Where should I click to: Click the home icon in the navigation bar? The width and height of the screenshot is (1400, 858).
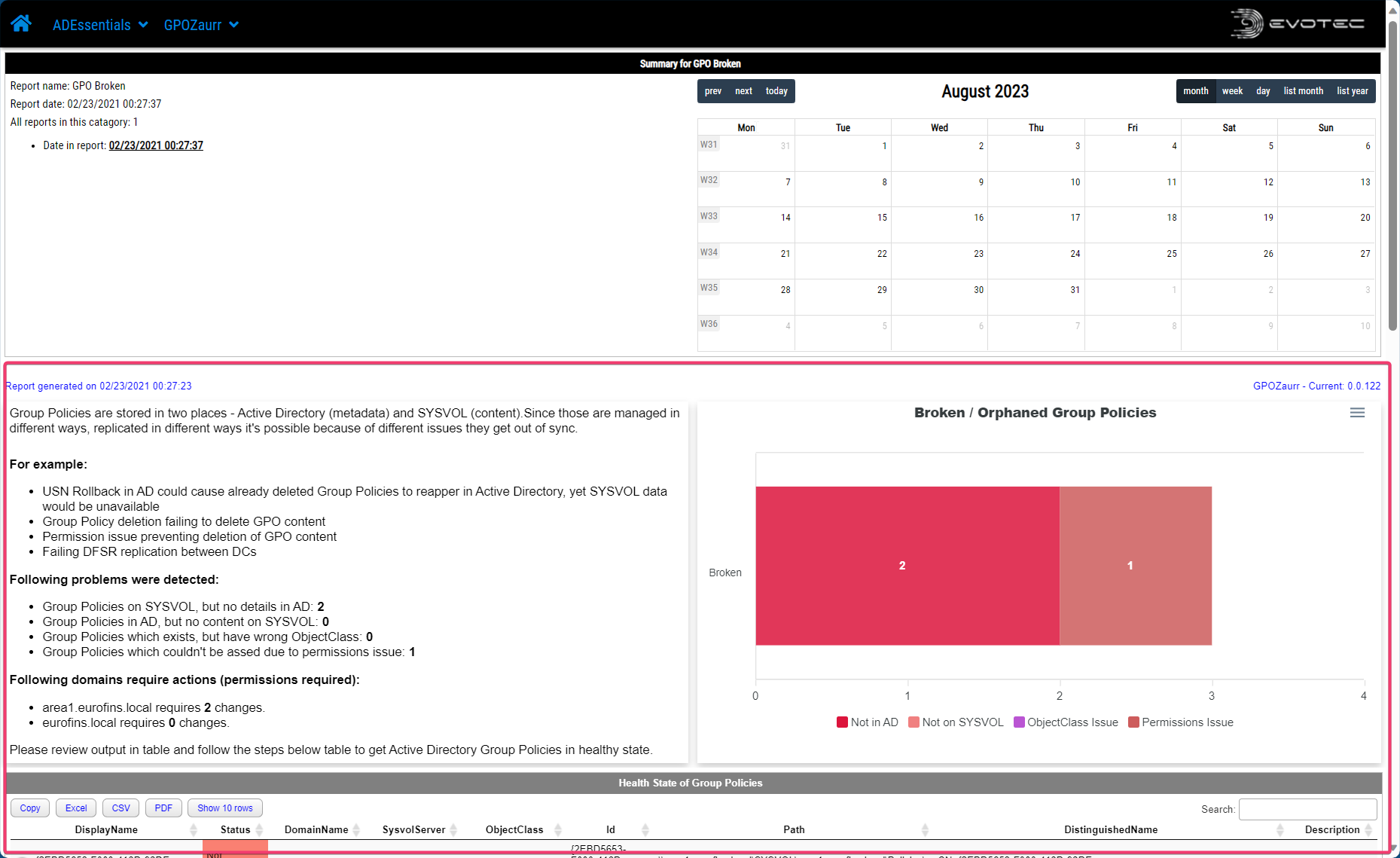pyautogui.click(x=20, y=23)
